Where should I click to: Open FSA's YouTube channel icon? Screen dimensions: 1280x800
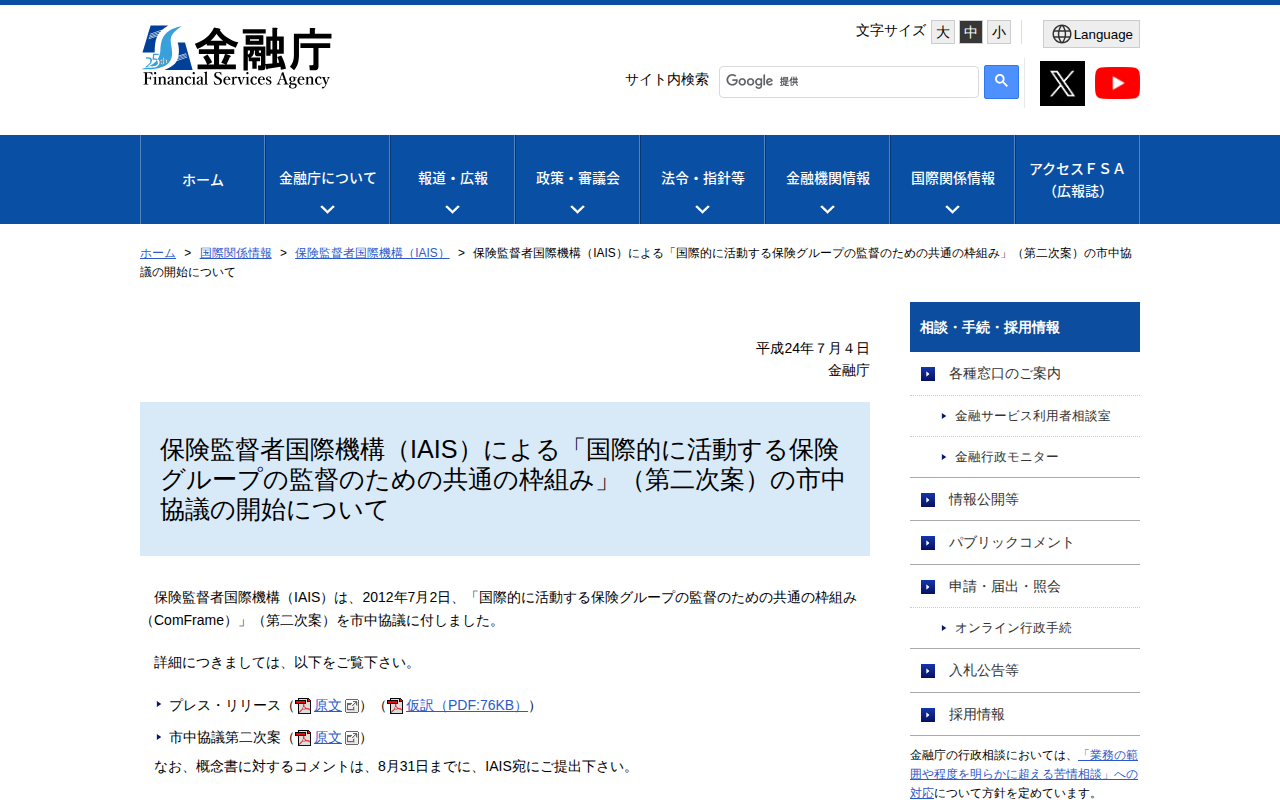tap(1117, 83)
